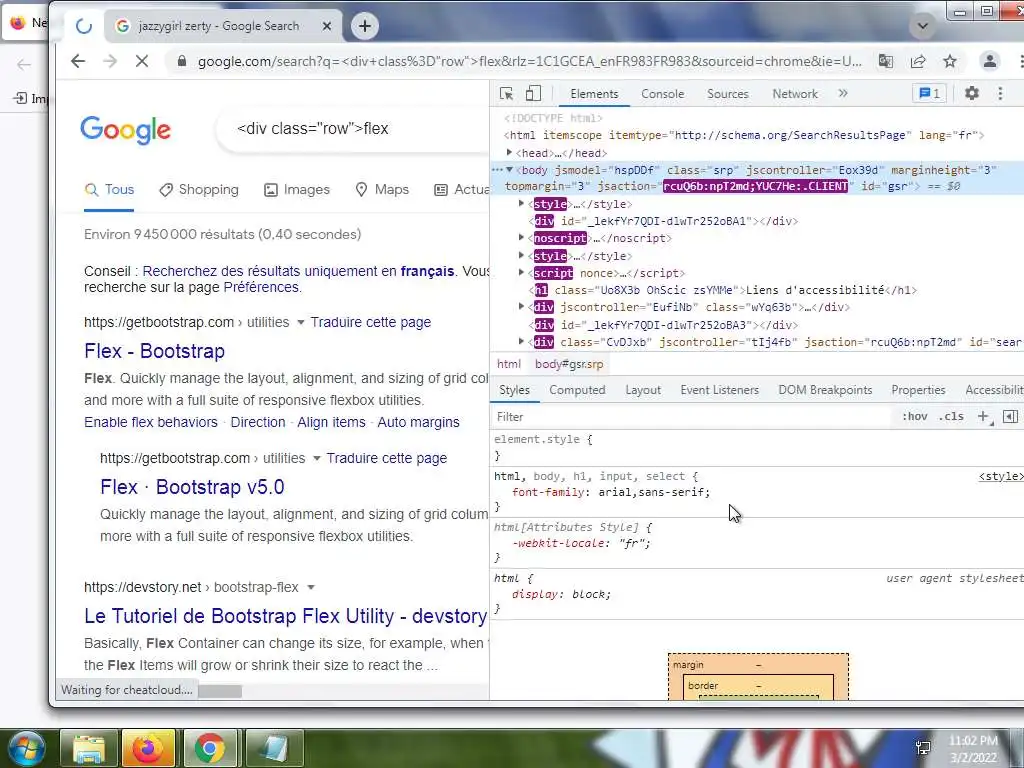Switch to the Elements tab
The image size is (1024, 768).
(x=594, y=94)
